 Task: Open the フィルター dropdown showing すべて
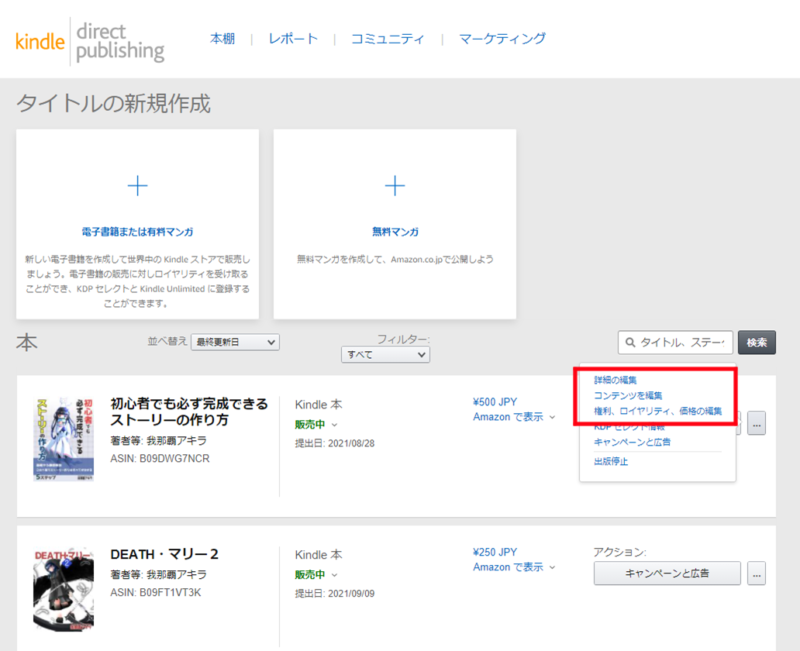(385, 355)
